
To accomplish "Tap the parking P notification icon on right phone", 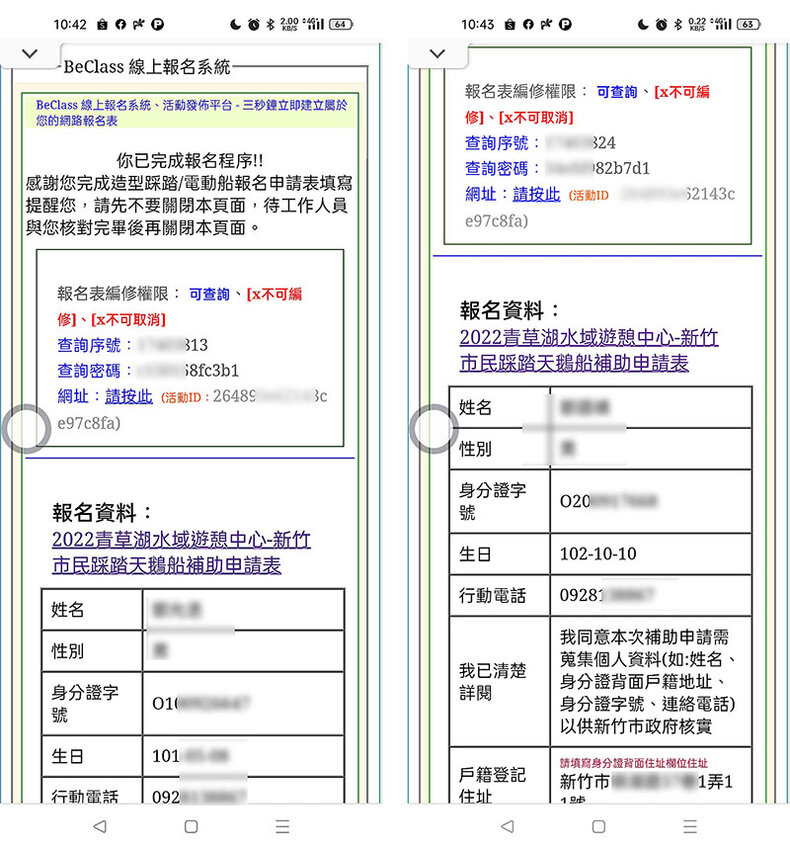I will pos(565,24).
